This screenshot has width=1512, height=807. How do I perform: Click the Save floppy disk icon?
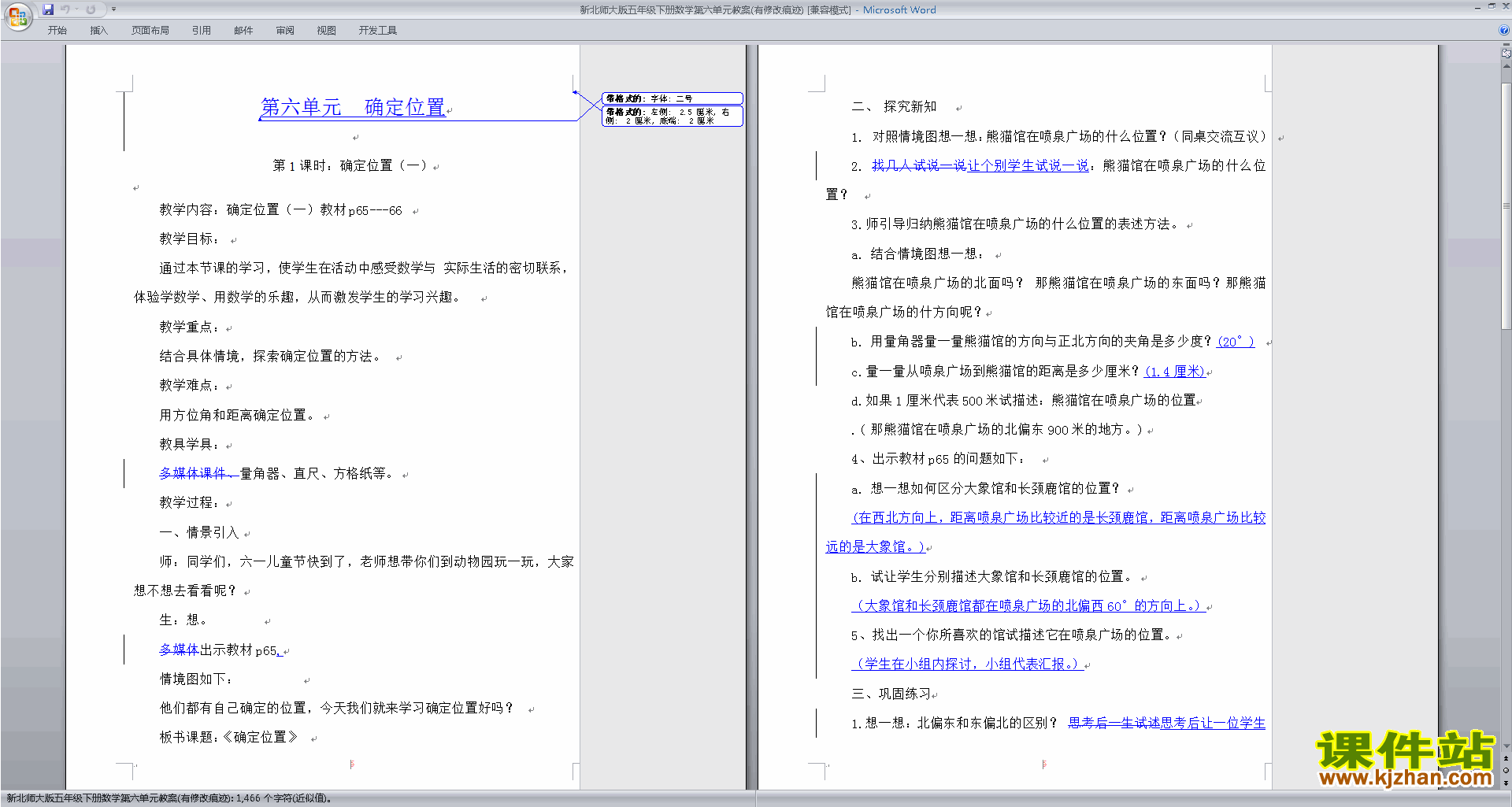pos(48,9)
